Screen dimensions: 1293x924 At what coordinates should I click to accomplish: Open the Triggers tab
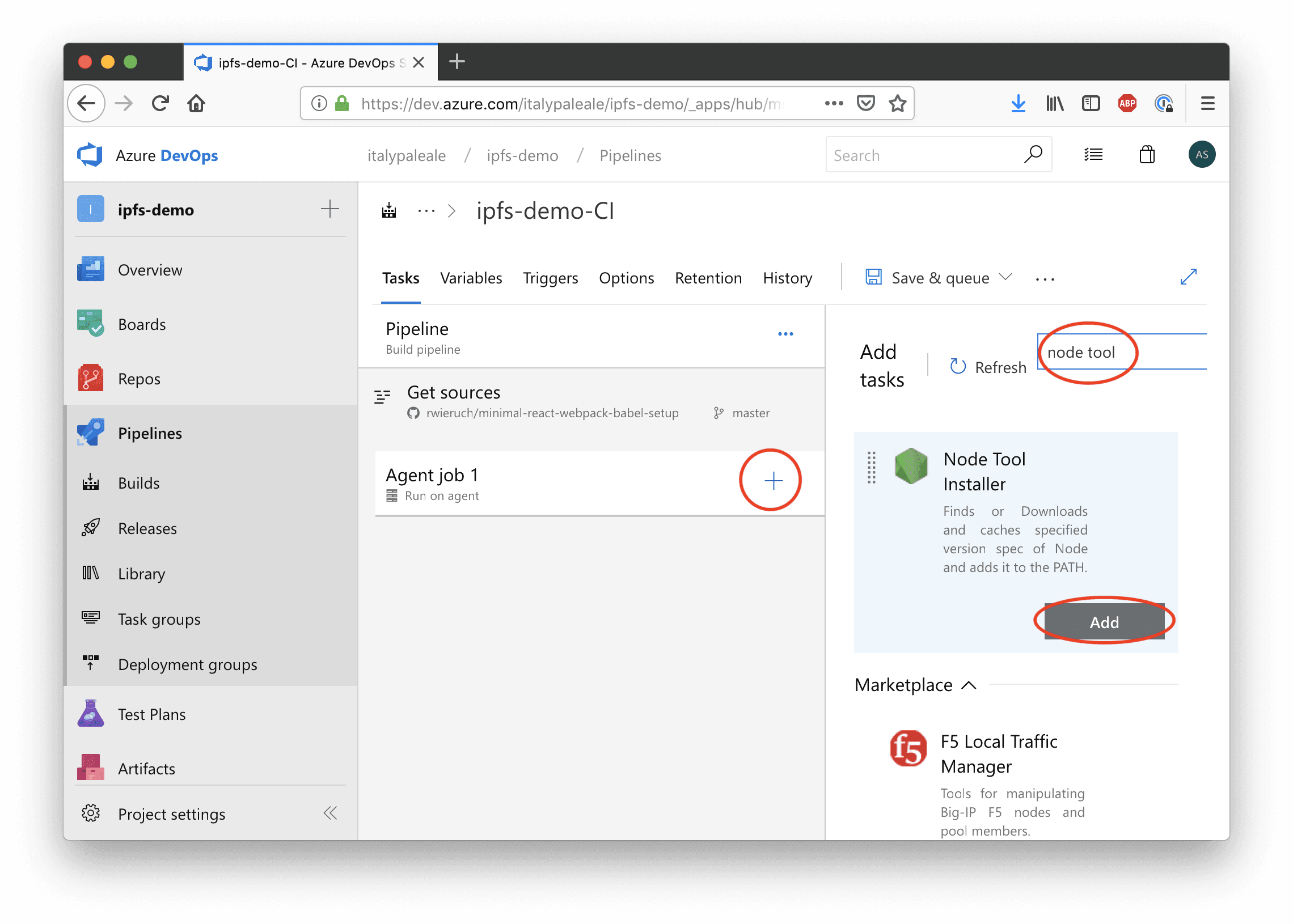pyautogui.click(x=550, y=278)
